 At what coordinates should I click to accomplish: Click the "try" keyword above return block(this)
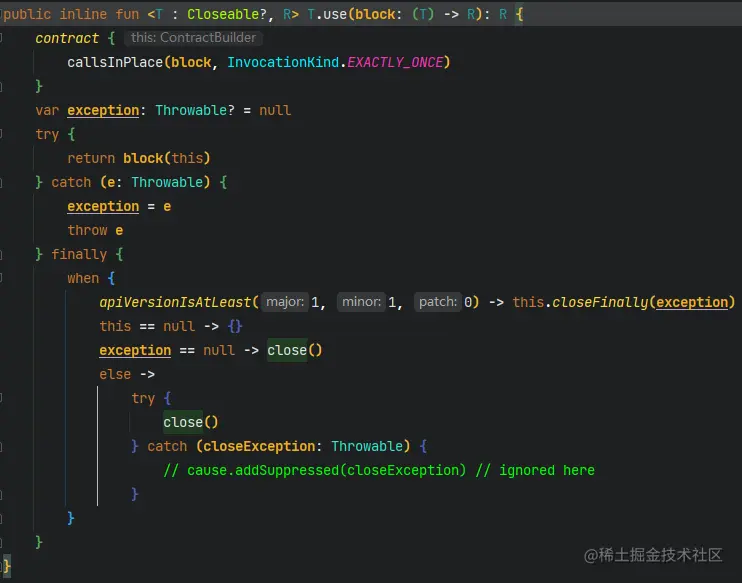(47, 134)
